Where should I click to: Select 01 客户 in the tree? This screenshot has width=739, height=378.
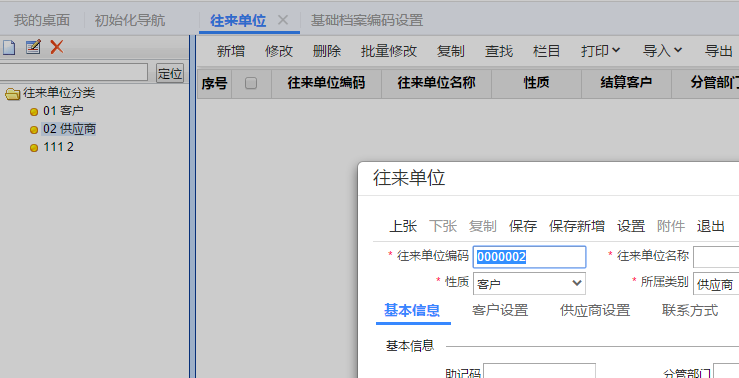63,111
